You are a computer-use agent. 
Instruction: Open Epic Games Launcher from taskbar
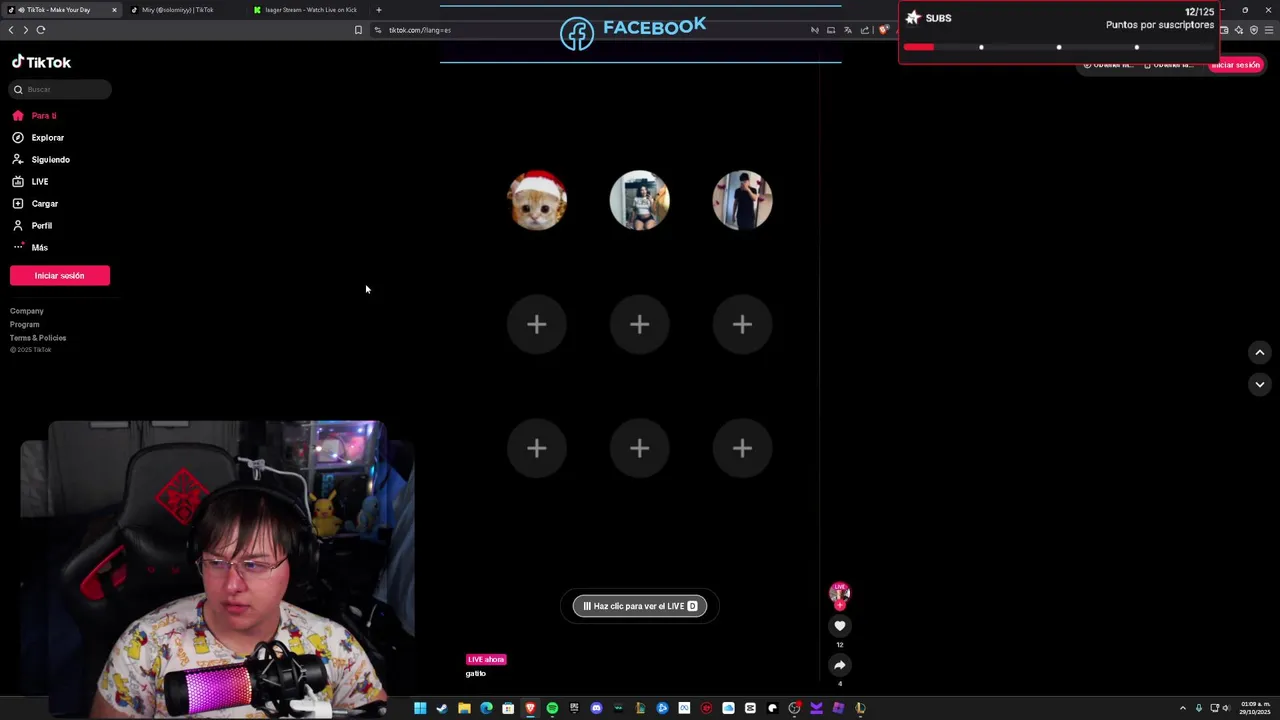coord(575,708)
